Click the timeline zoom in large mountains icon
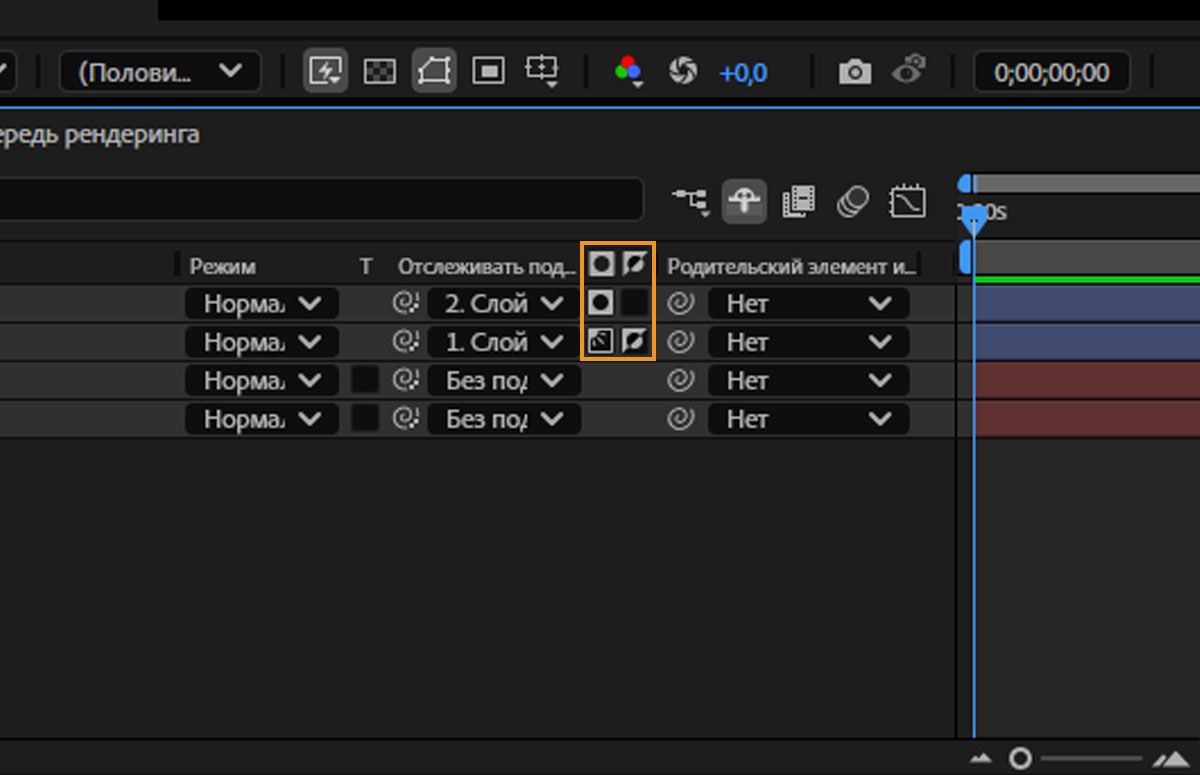 click(x=1169, y=758)
